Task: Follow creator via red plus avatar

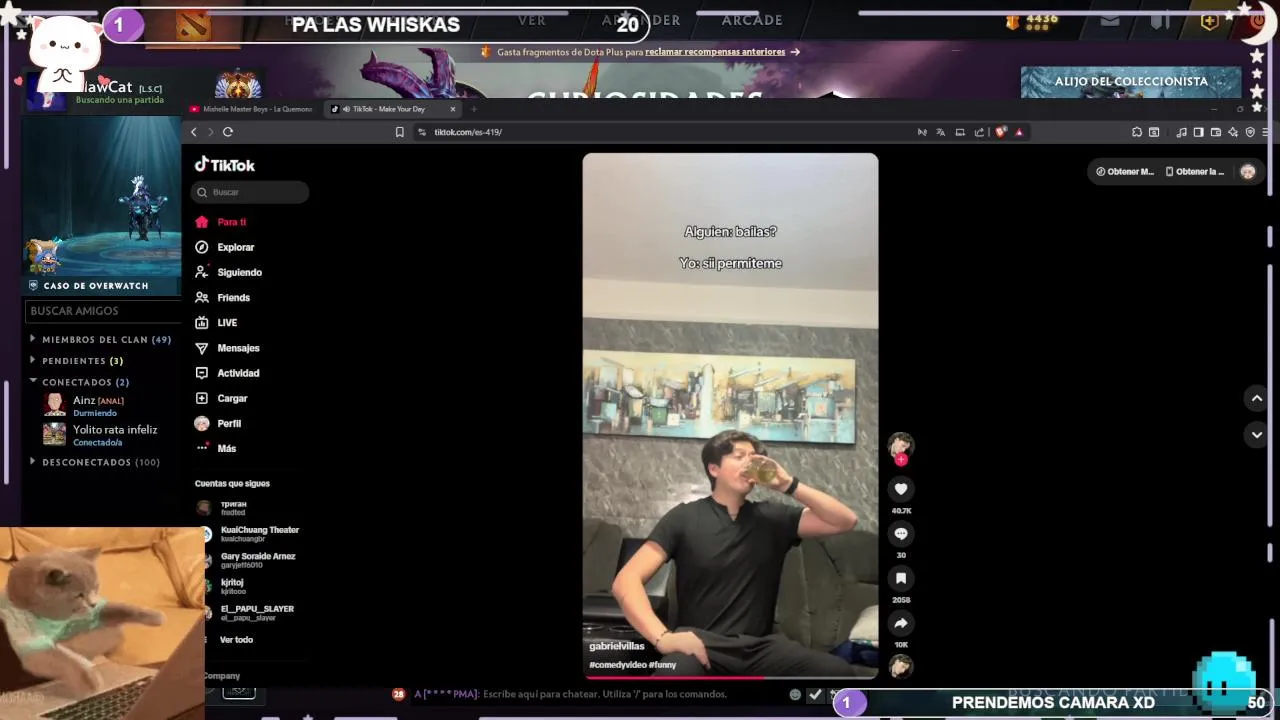Action: click(x=901, y=459)
